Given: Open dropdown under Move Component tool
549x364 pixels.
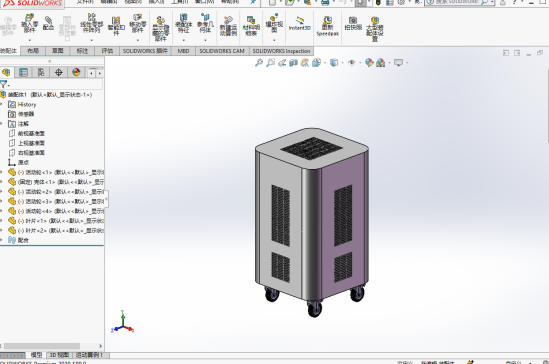Looking at the screenshot, I should point(138,40).
